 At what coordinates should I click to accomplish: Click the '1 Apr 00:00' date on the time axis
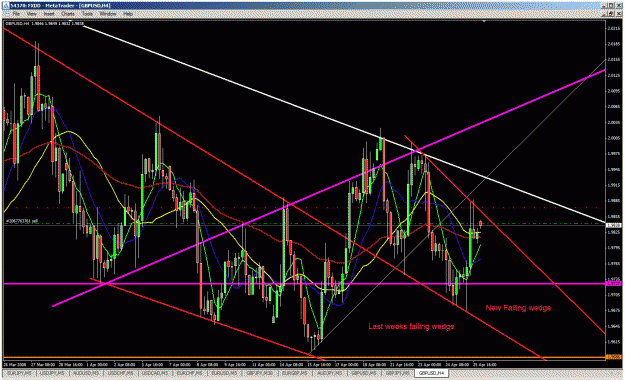[97, 364]
